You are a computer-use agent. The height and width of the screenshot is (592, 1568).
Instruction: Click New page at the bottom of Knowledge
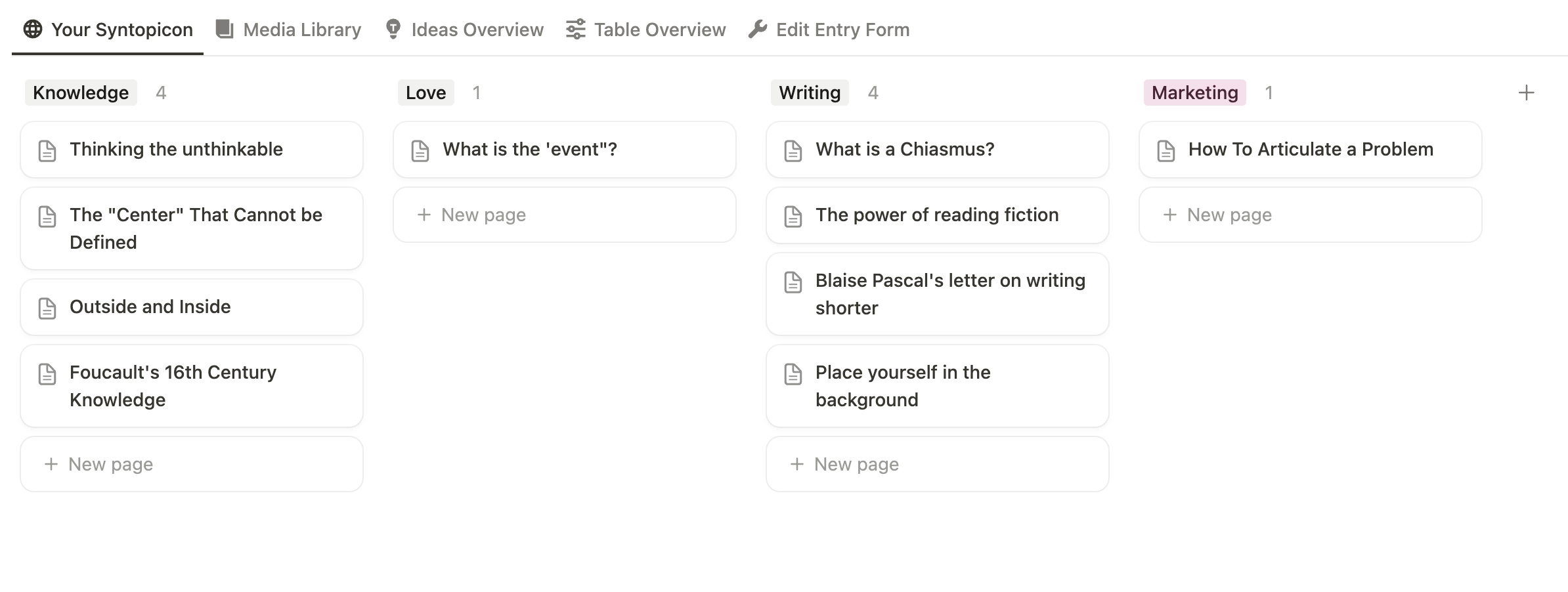tap(190, 464)
